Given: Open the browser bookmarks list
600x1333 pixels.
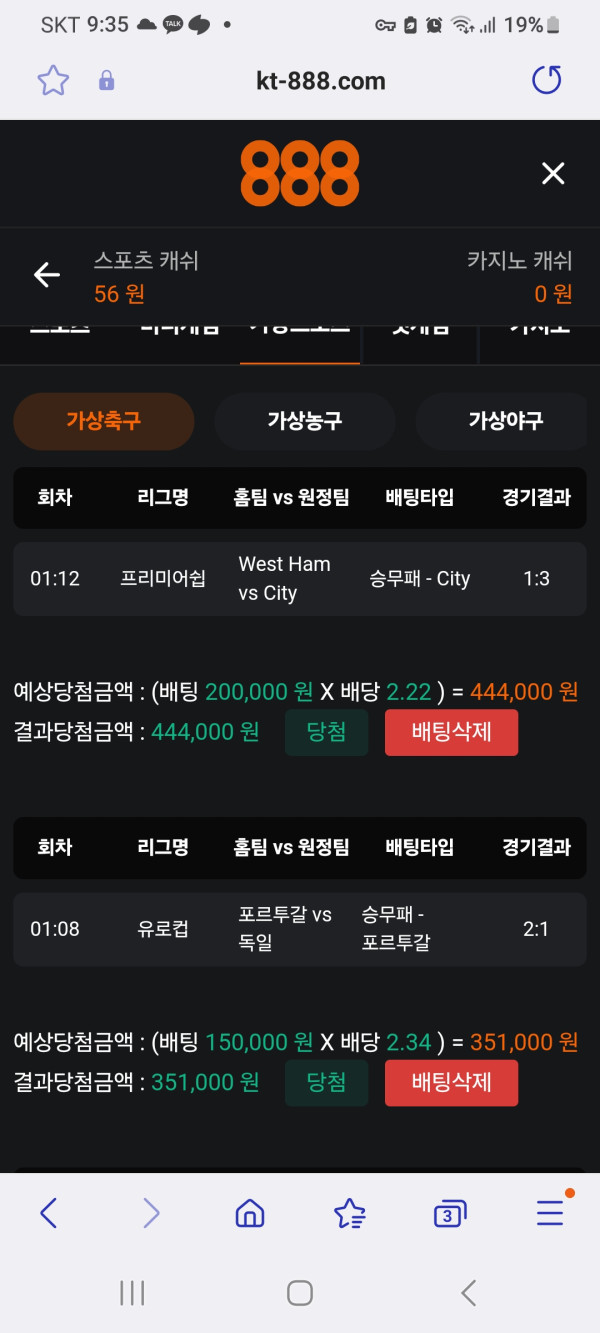Looking at the screenshot, I should point(349,1213).
